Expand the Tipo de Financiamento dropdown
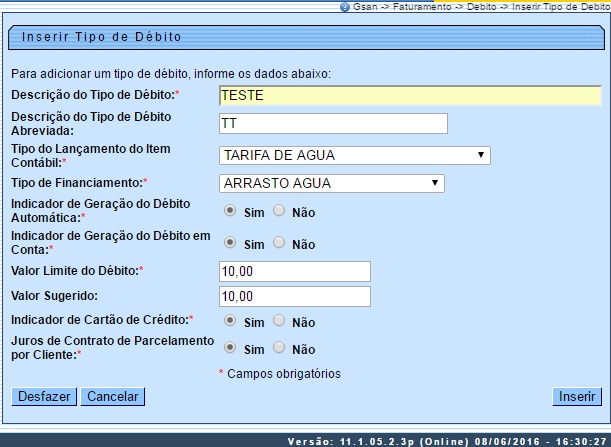Screen dimensions: 611x447 pos(331,183)
